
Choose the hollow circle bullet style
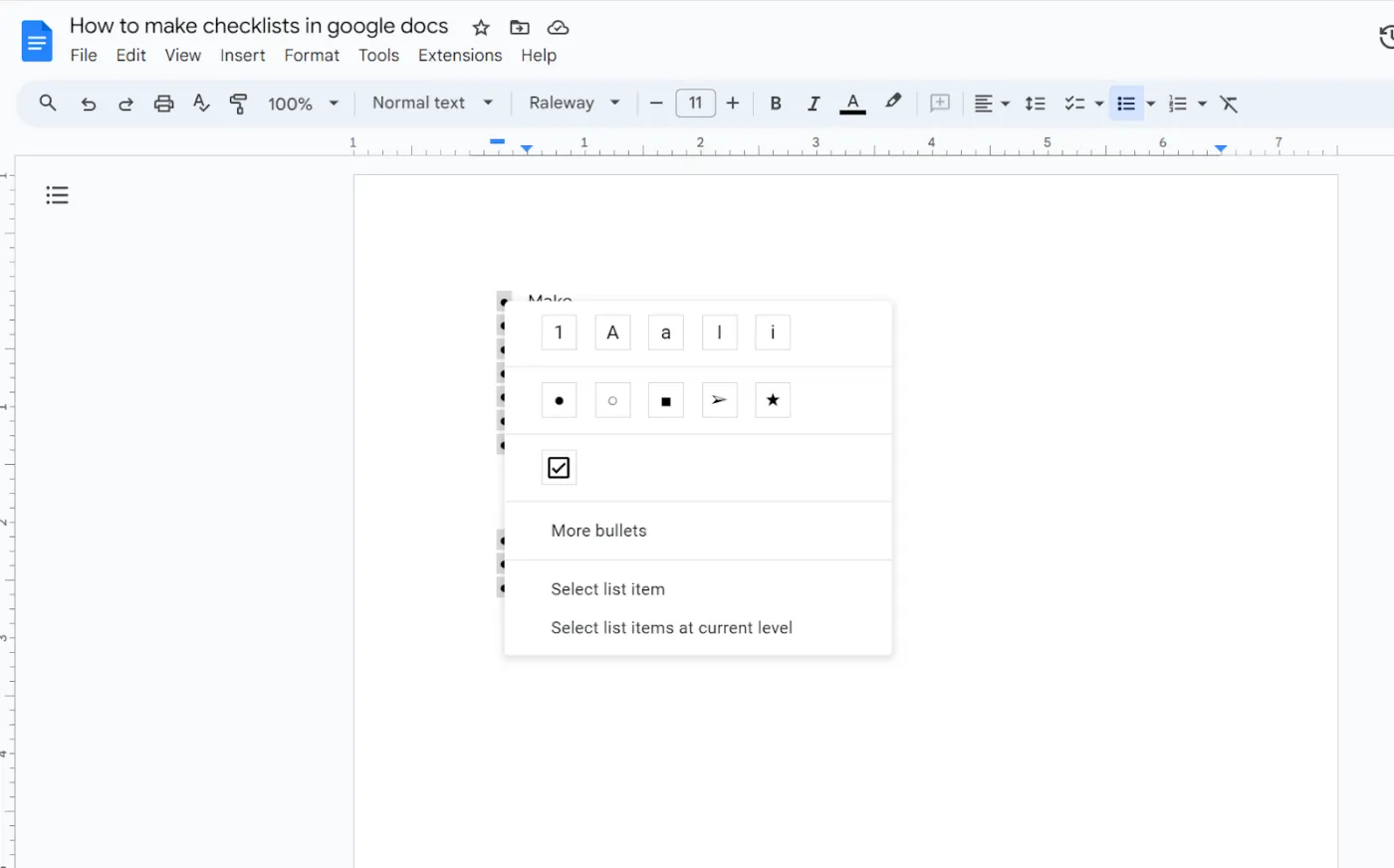pyautogui.click(x=612, y=399)
